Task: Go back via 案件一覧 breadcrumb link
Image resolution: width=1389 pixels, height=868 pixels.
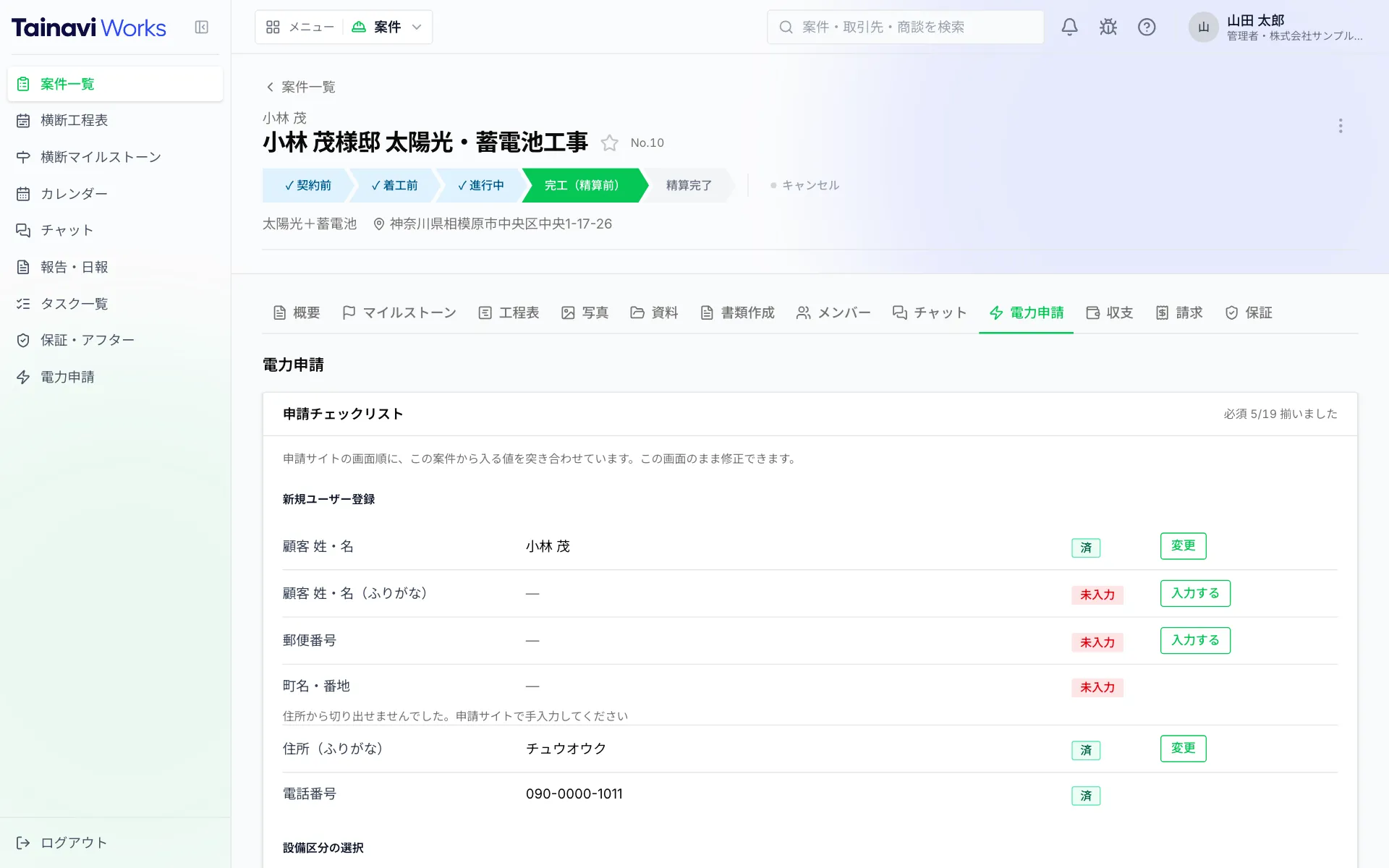Action: point(300,88)
